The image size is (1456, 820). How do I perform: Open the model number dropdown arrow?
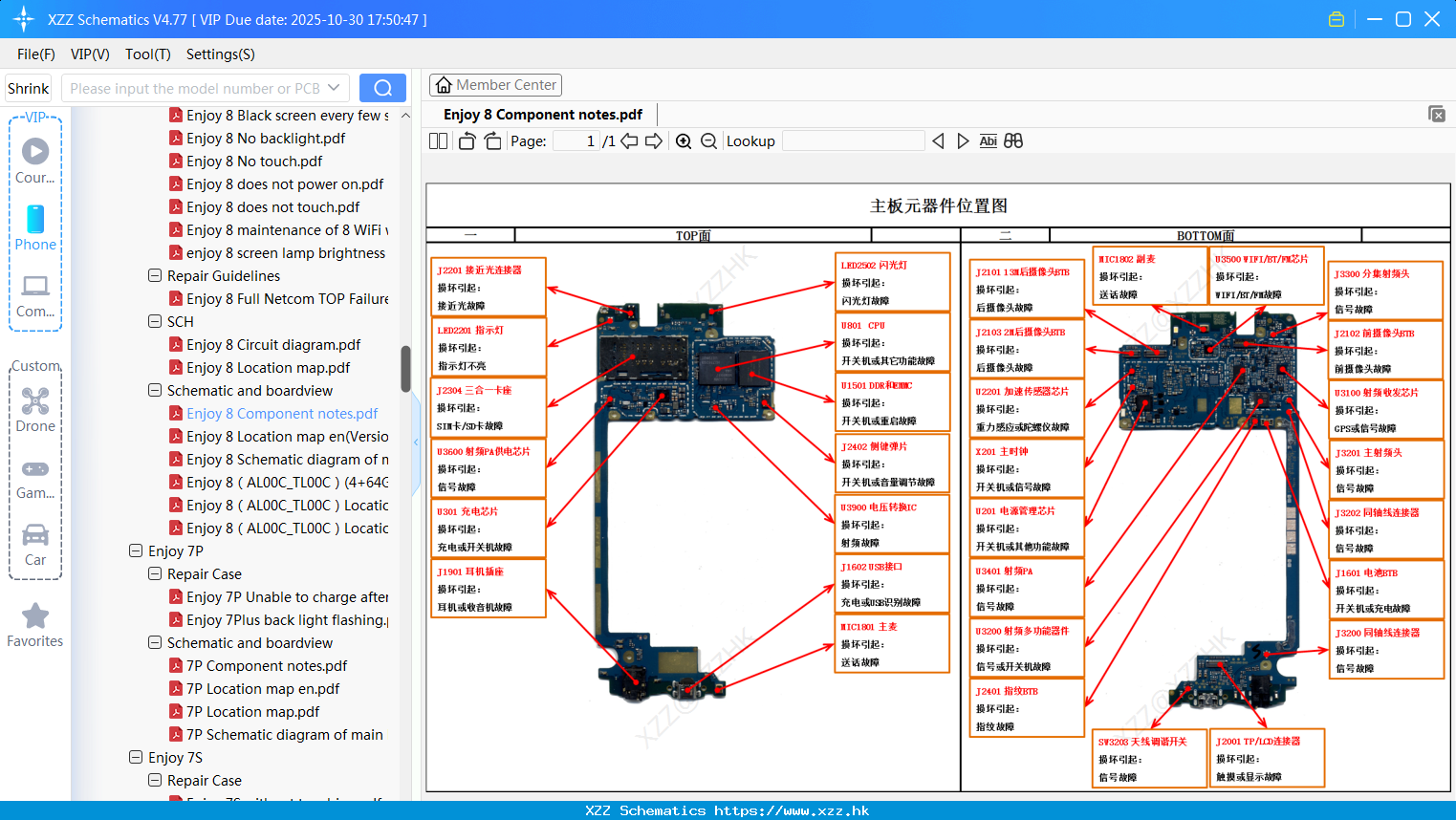pos(334,88)
